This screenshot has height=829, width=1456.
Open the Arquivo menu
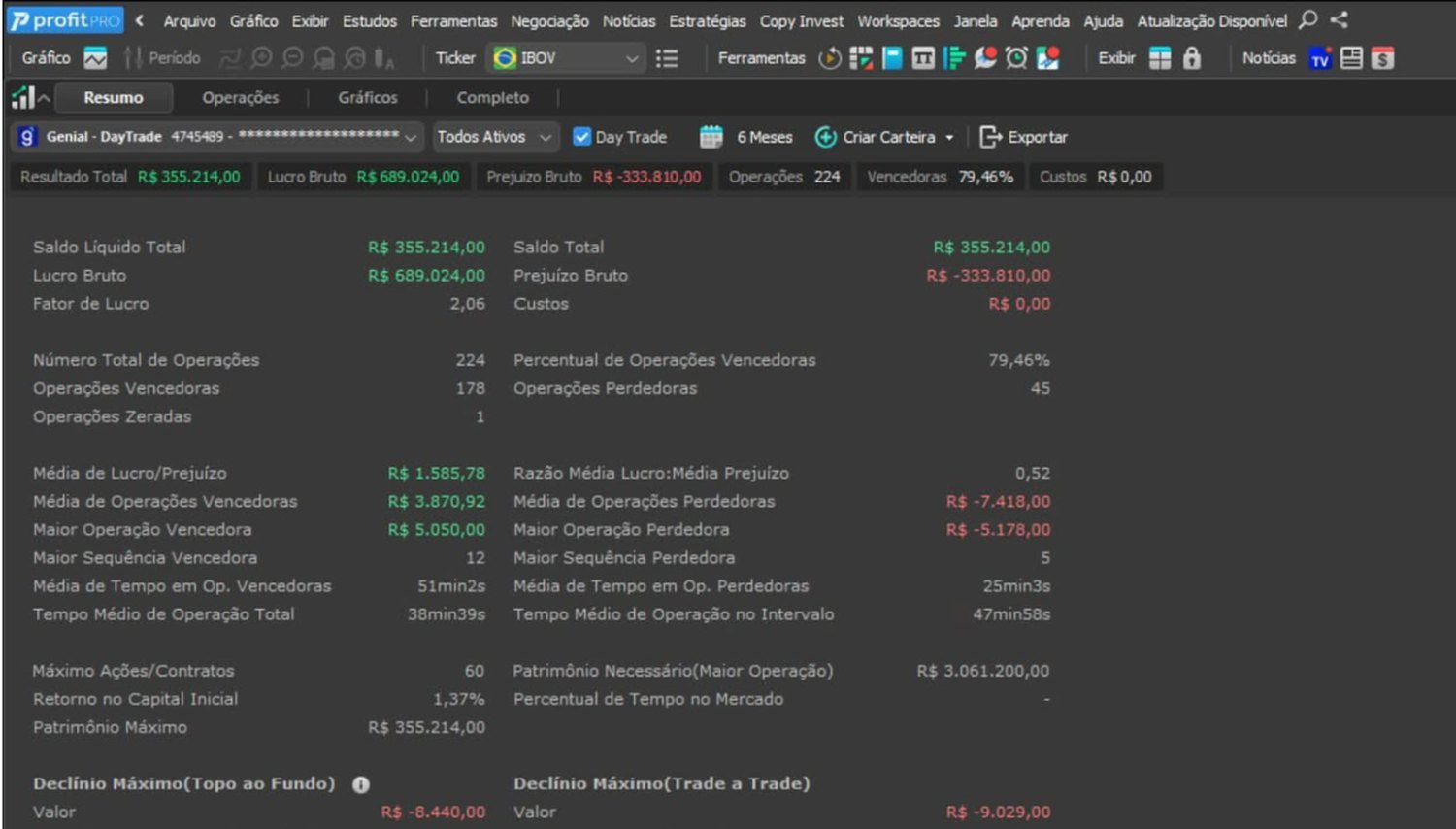(x=189, y=20)
